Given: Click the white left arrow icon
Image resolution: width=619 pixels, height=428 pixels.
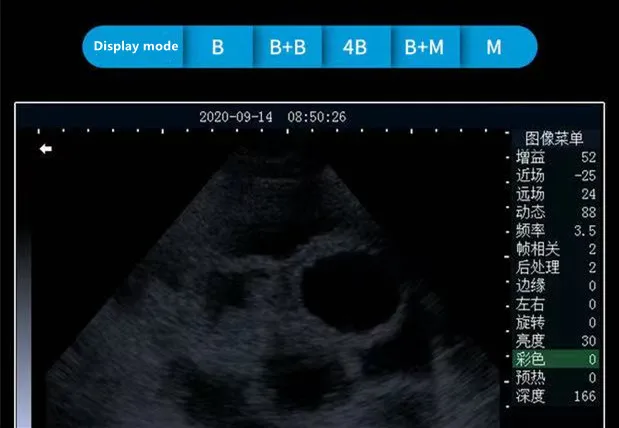Looking at the screenshot, I should [45, 149].
